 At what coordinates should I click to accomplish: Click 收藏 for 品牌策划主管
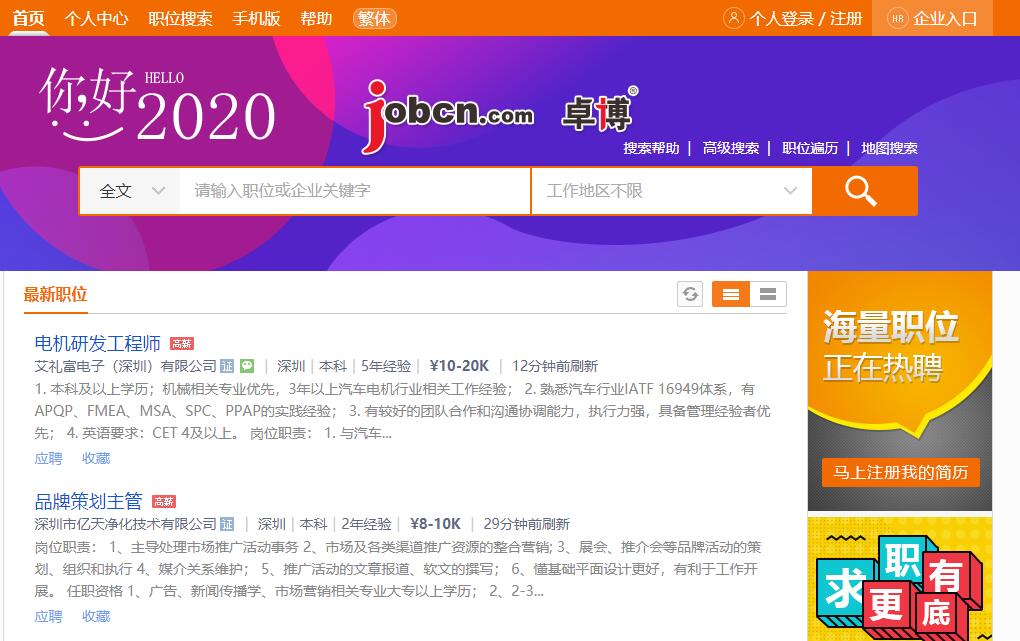[96, 616]
